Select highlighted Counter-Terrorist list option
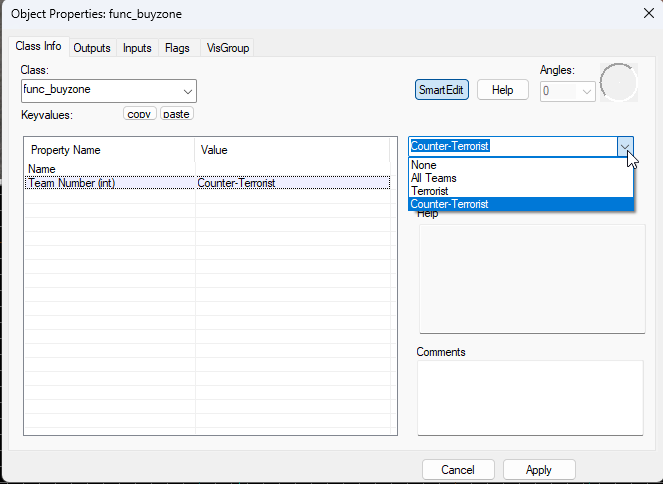 click(x=521, y=204)
